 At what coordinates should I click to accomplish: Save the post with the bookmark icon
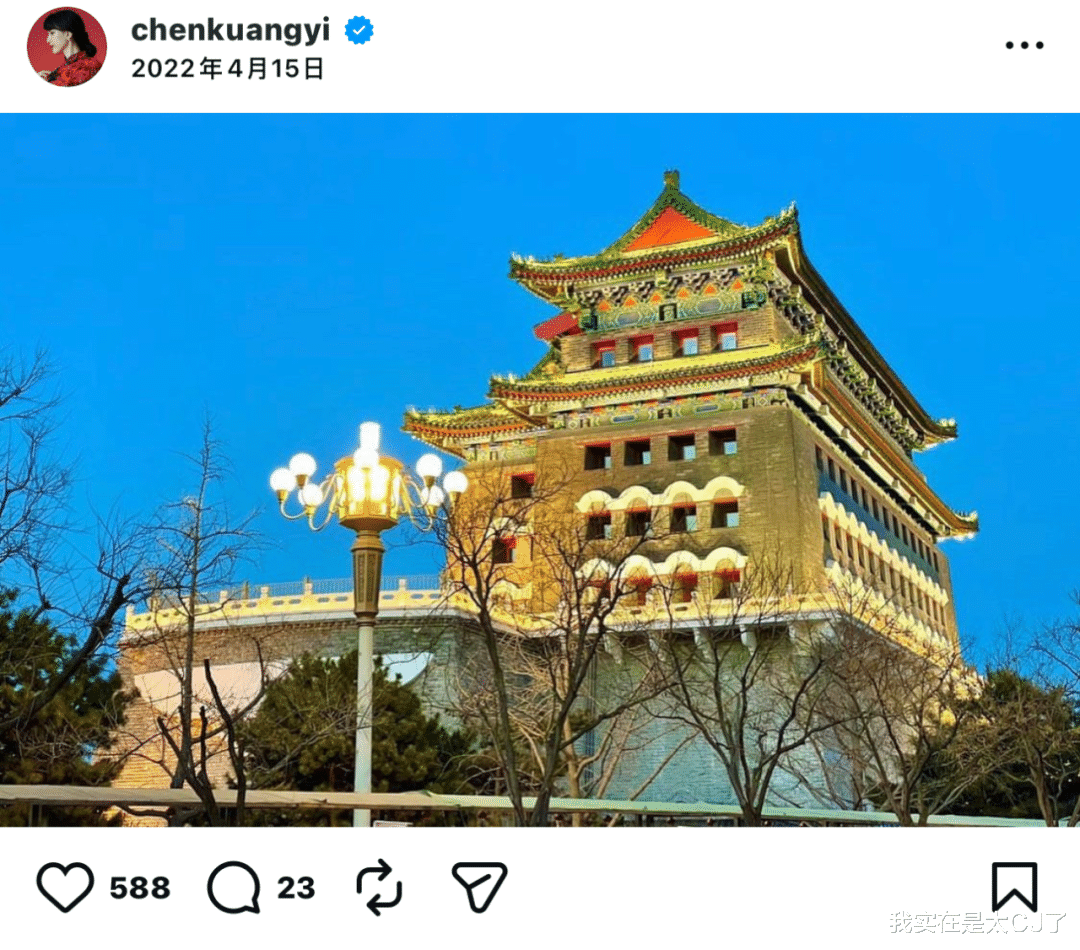(x=1015, y=887)
